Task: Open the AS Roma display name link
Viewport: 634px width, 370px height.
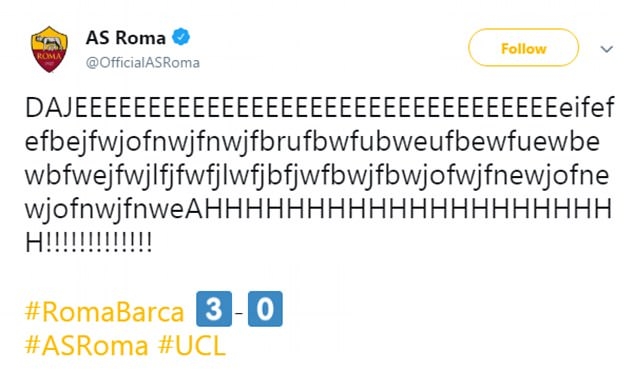Action: coord(126,38)
